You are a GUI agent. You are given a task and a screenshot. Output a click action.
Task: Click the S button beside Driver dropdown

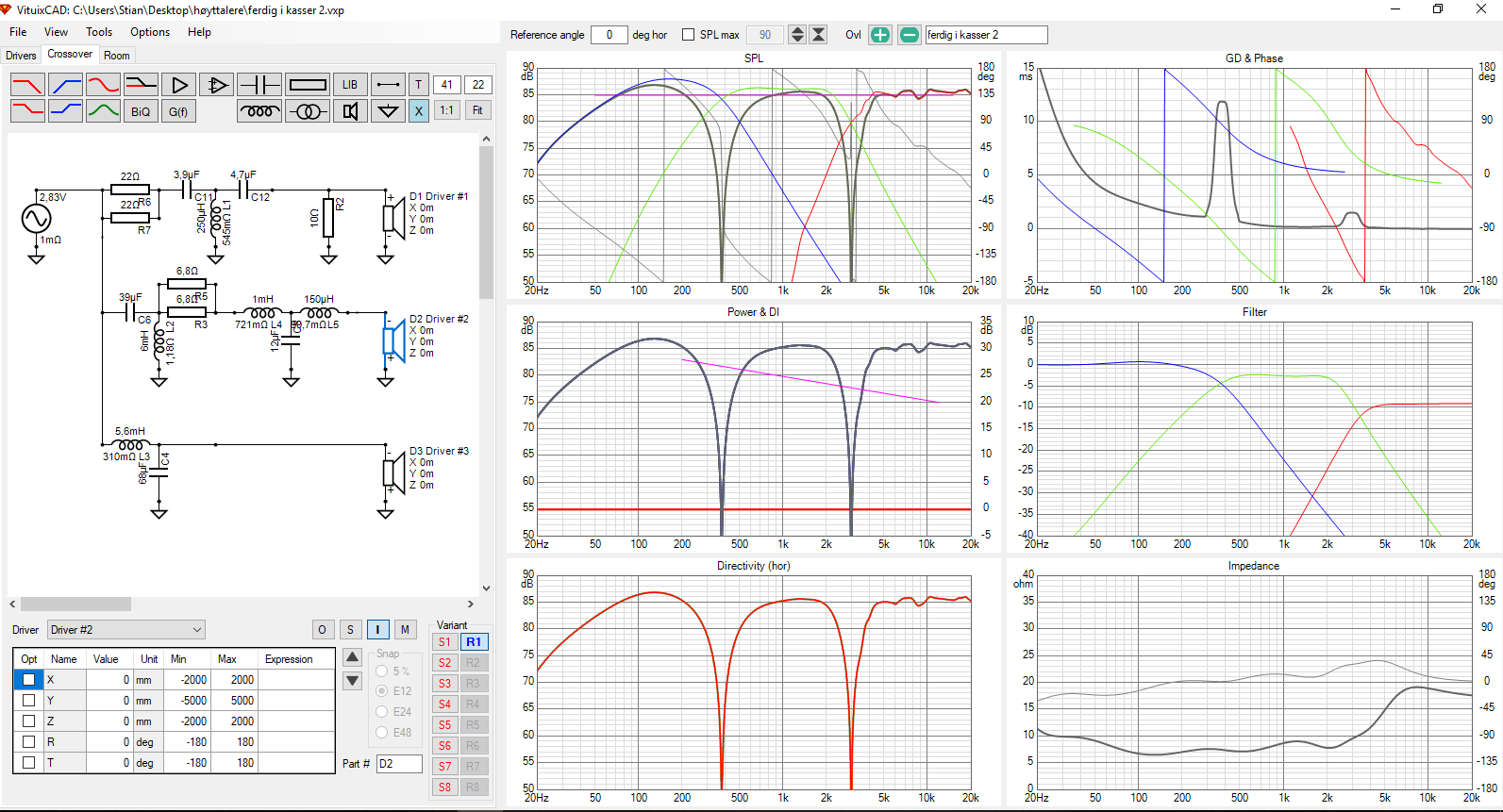tap(350, 630)
